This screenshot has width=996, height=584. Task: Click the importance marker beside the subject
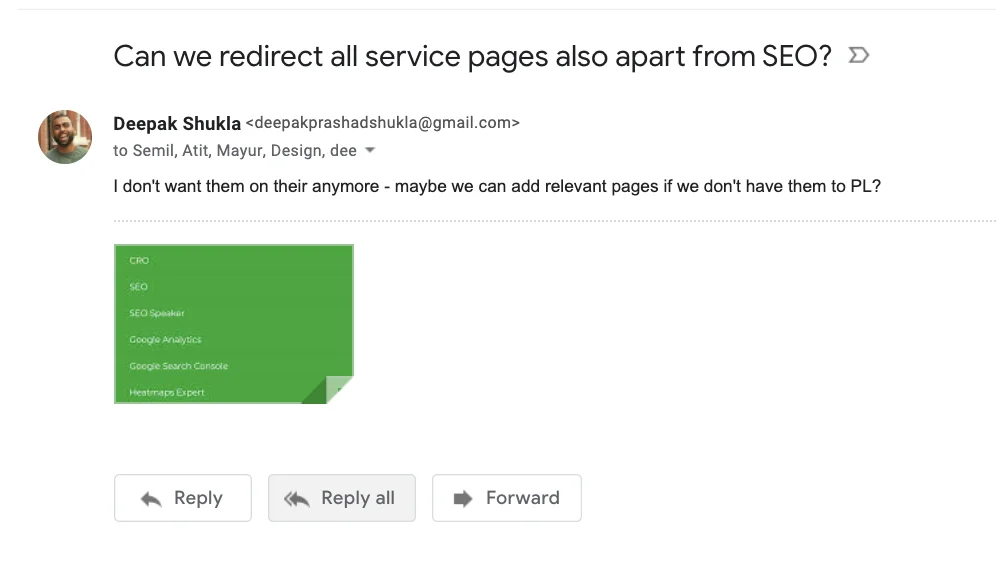(858, 55)
